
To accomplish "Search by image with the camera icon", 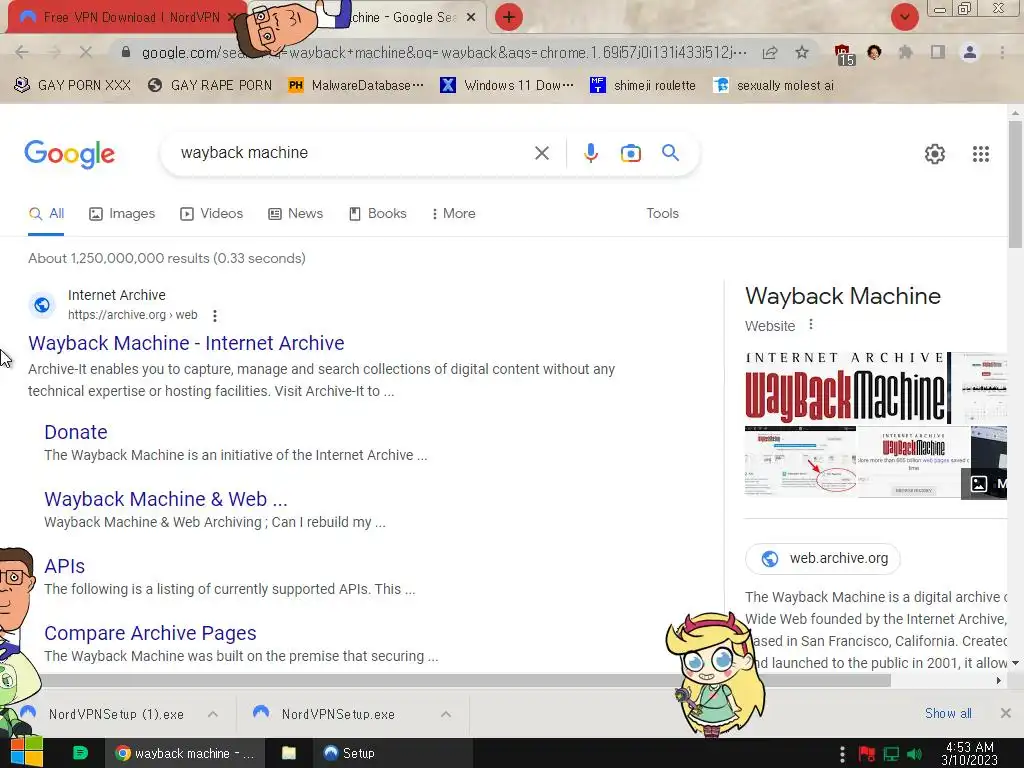I will [630, 153].
